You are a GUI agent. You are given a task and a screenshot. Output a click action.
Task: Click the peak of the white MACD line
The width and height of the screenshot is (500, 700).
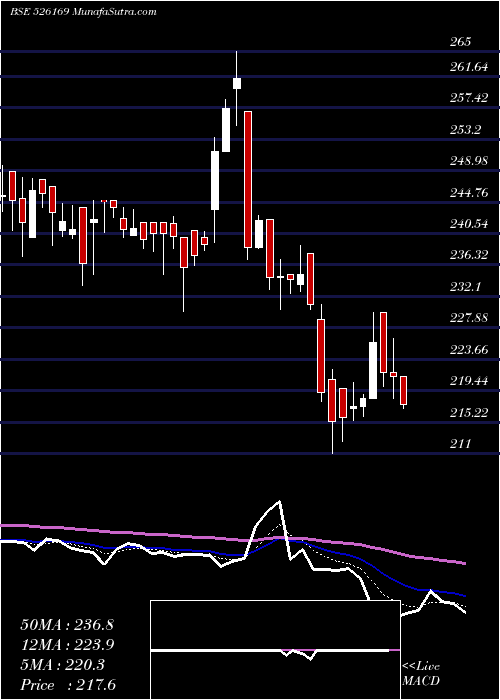(x=280, y=501)
